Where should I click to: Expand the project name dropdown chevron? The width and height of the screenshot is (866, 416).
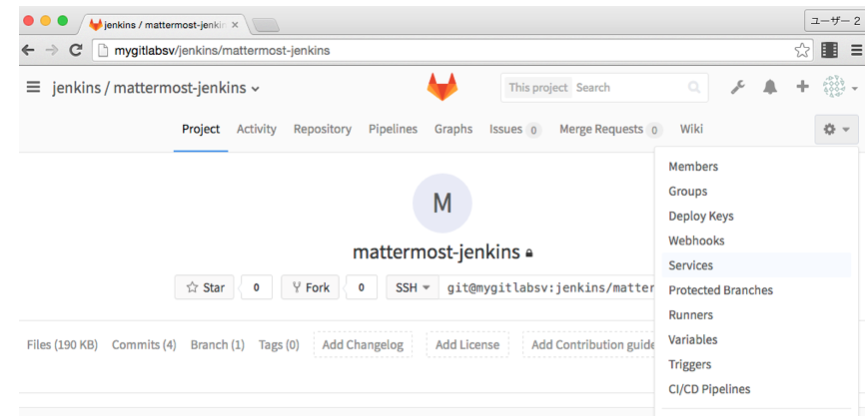(x=255, y=89)
